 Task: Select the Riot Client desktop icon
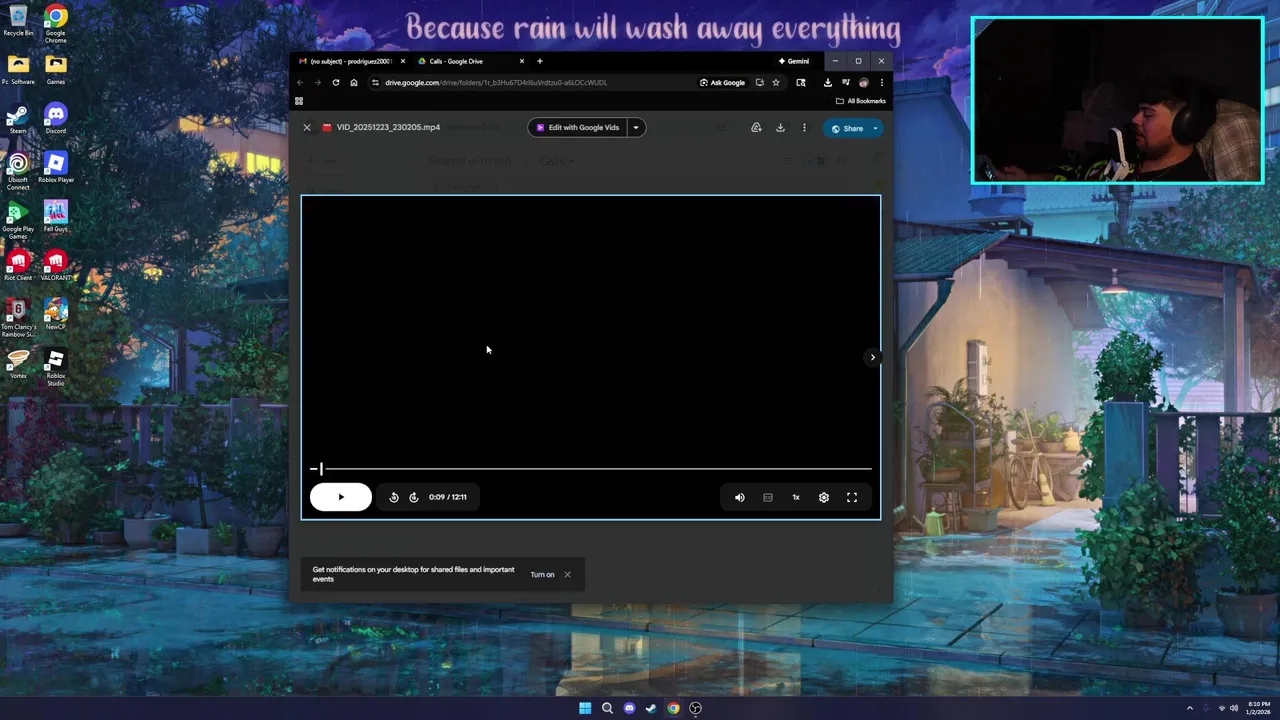tap(18, 265)
